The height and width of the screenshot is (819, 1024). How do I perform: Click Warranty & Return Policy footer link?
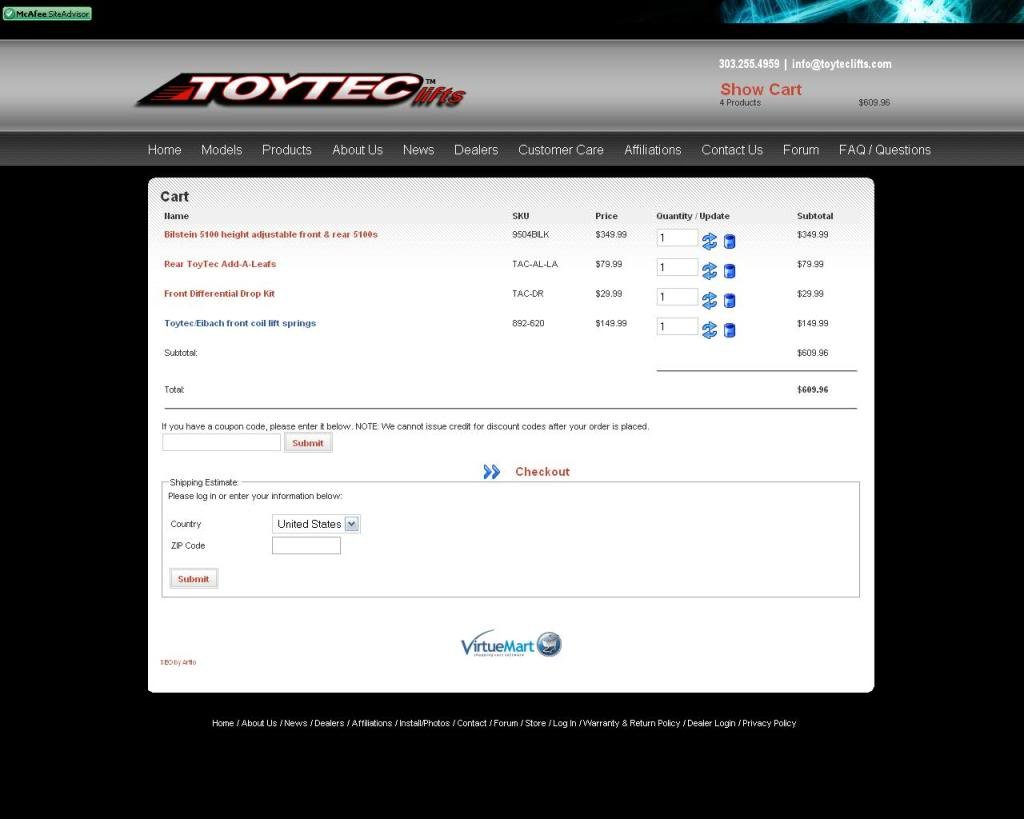(x=632, y=723)
